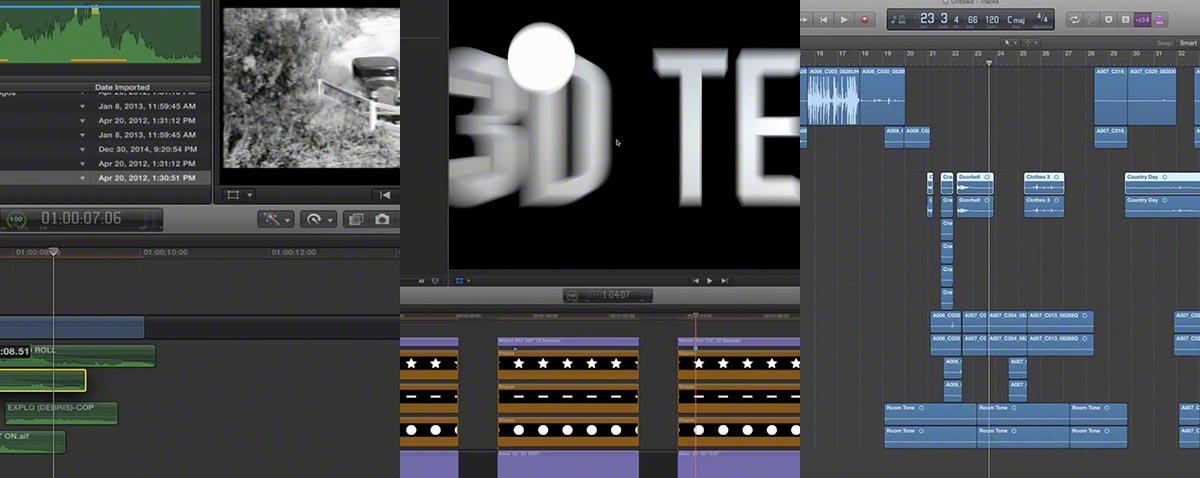Select the blue primary storyline clip
Screen dimensions: 1200x478
tap(72, 327)
